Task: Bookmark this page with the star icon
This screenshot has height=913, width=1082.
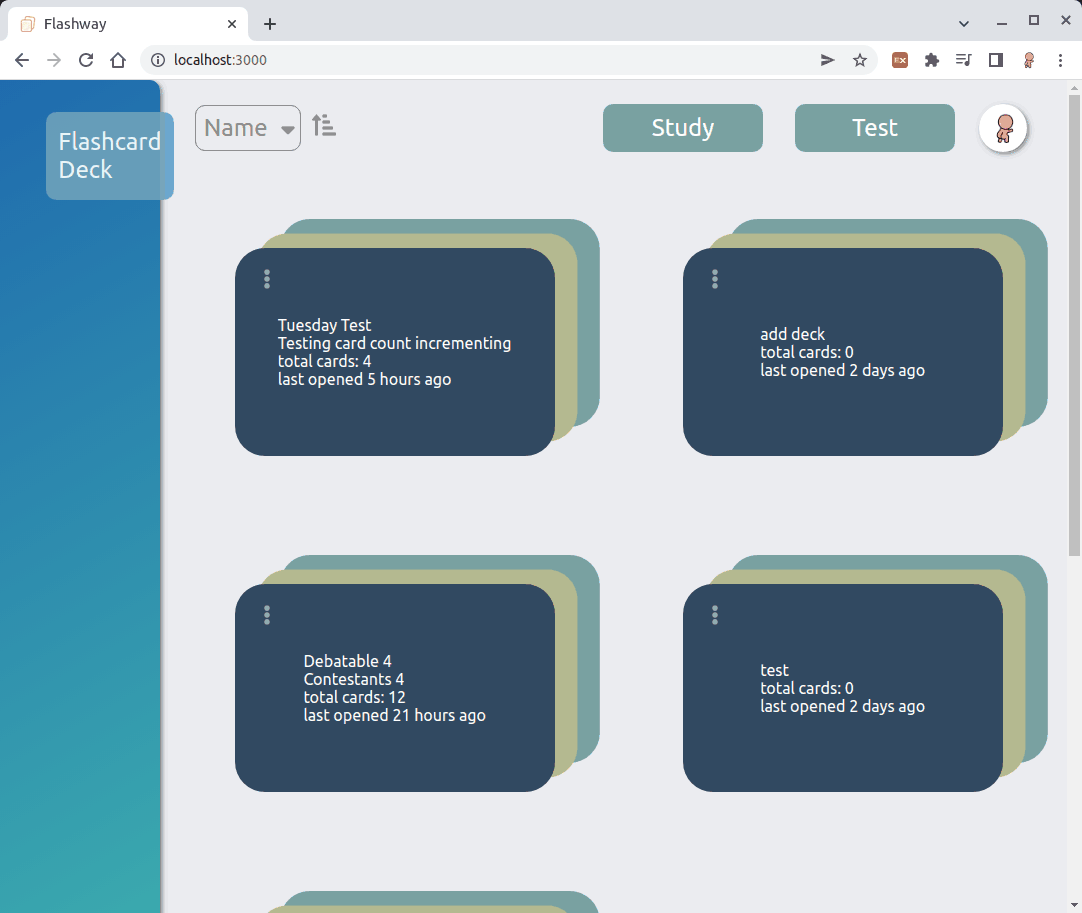Action: pos(859,60)
